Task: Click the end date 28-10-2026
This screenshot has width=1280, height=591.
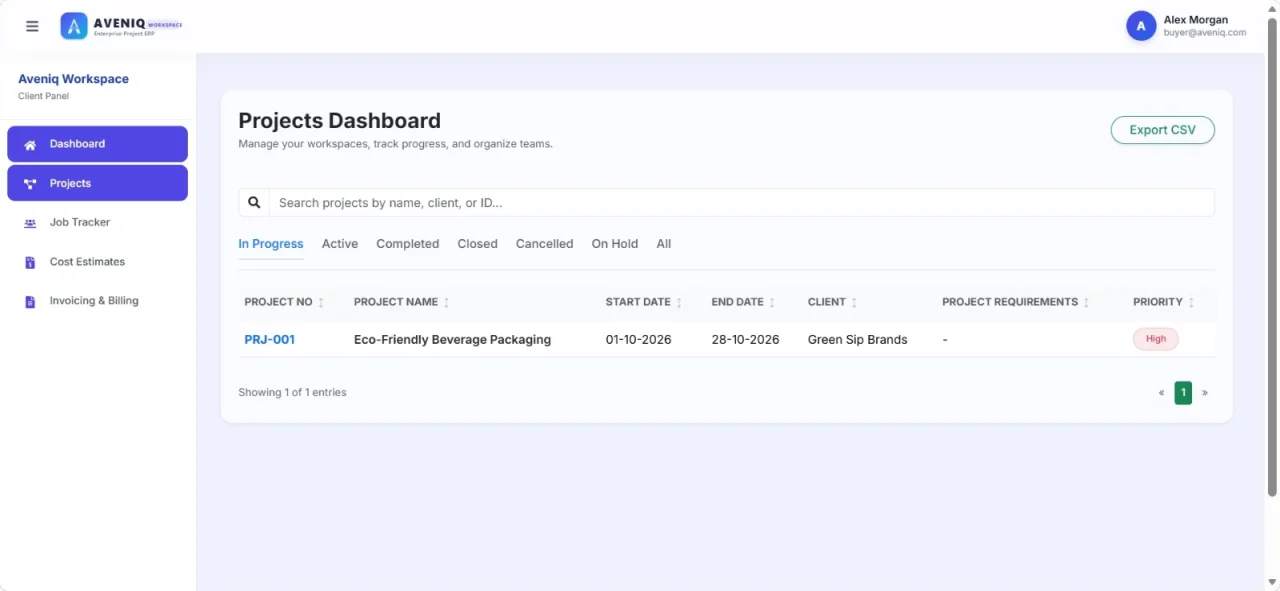Action: pyautogui.click(x=746, y=340)
